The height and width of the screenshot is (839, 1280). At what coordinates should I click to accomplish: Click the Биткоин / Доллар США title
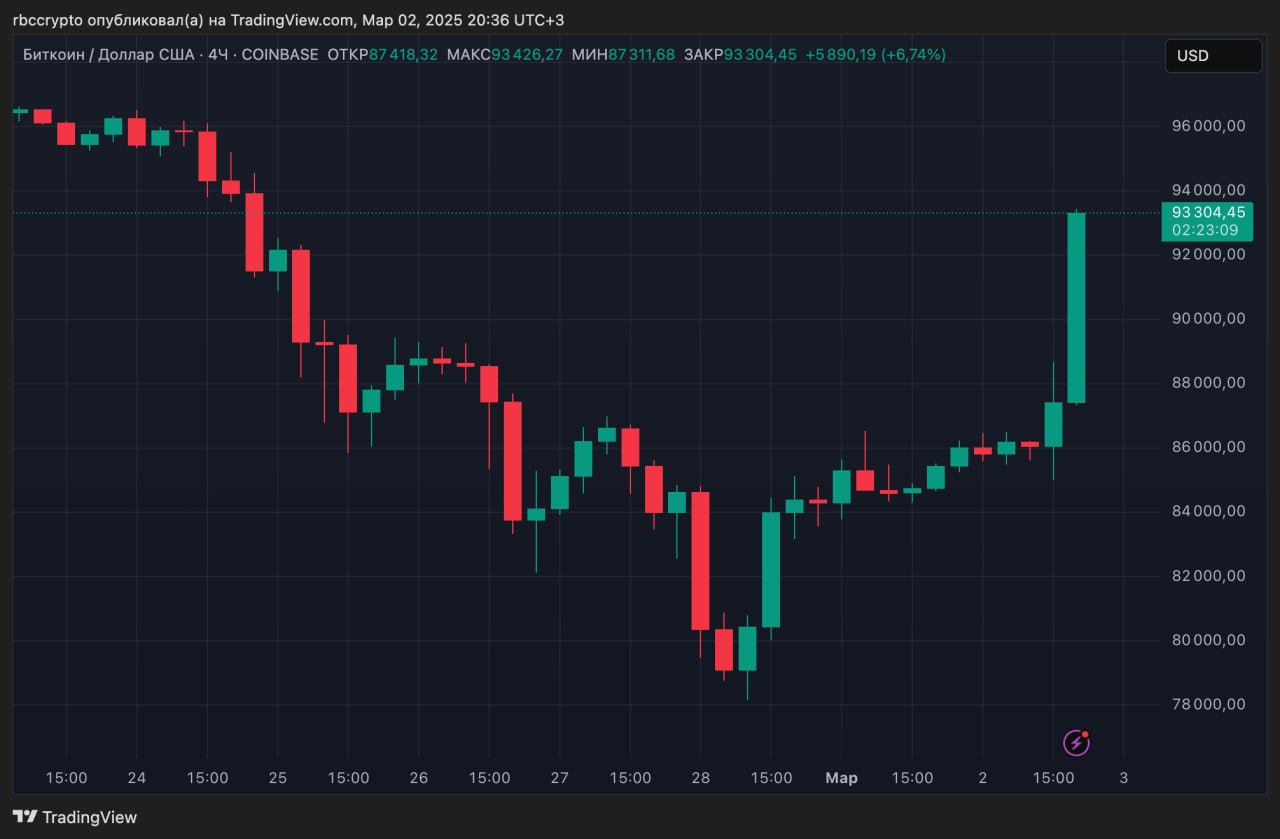tap(109, 55)
